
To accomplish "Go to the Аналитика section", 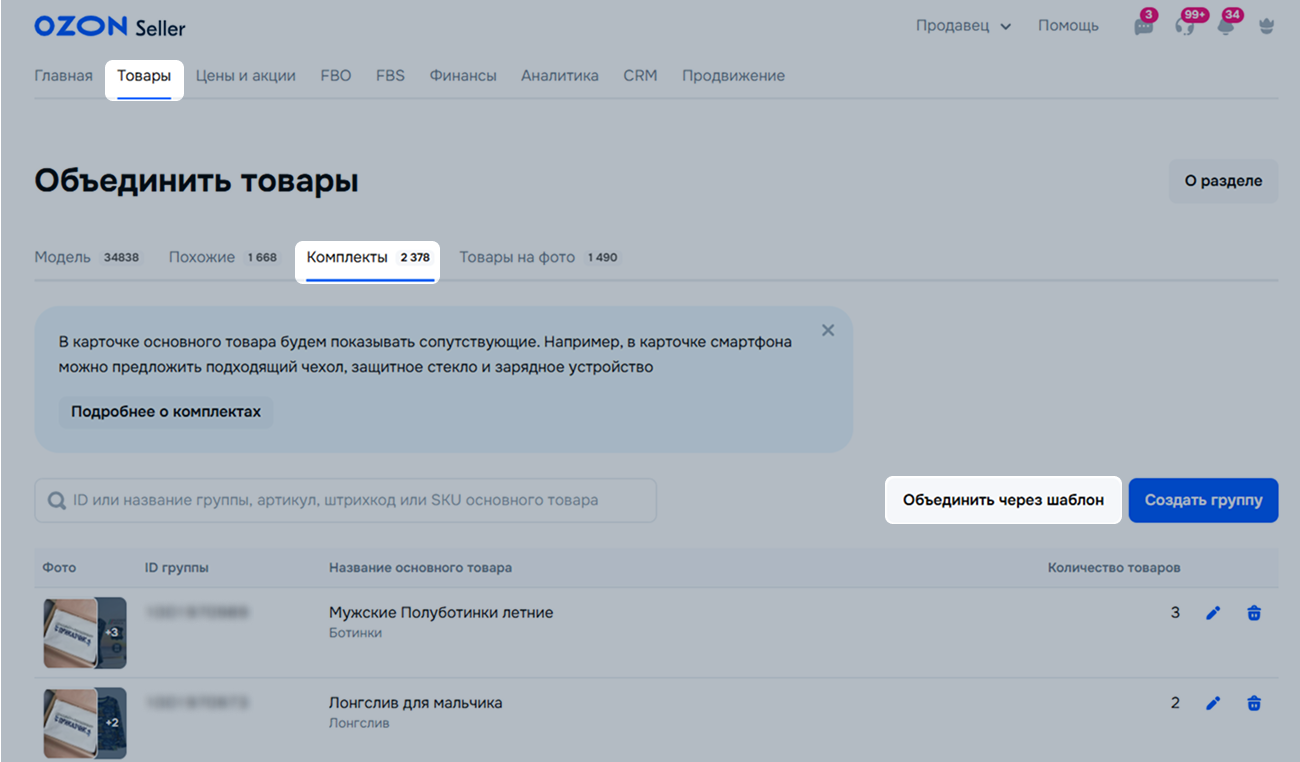I will coord(559,76).
